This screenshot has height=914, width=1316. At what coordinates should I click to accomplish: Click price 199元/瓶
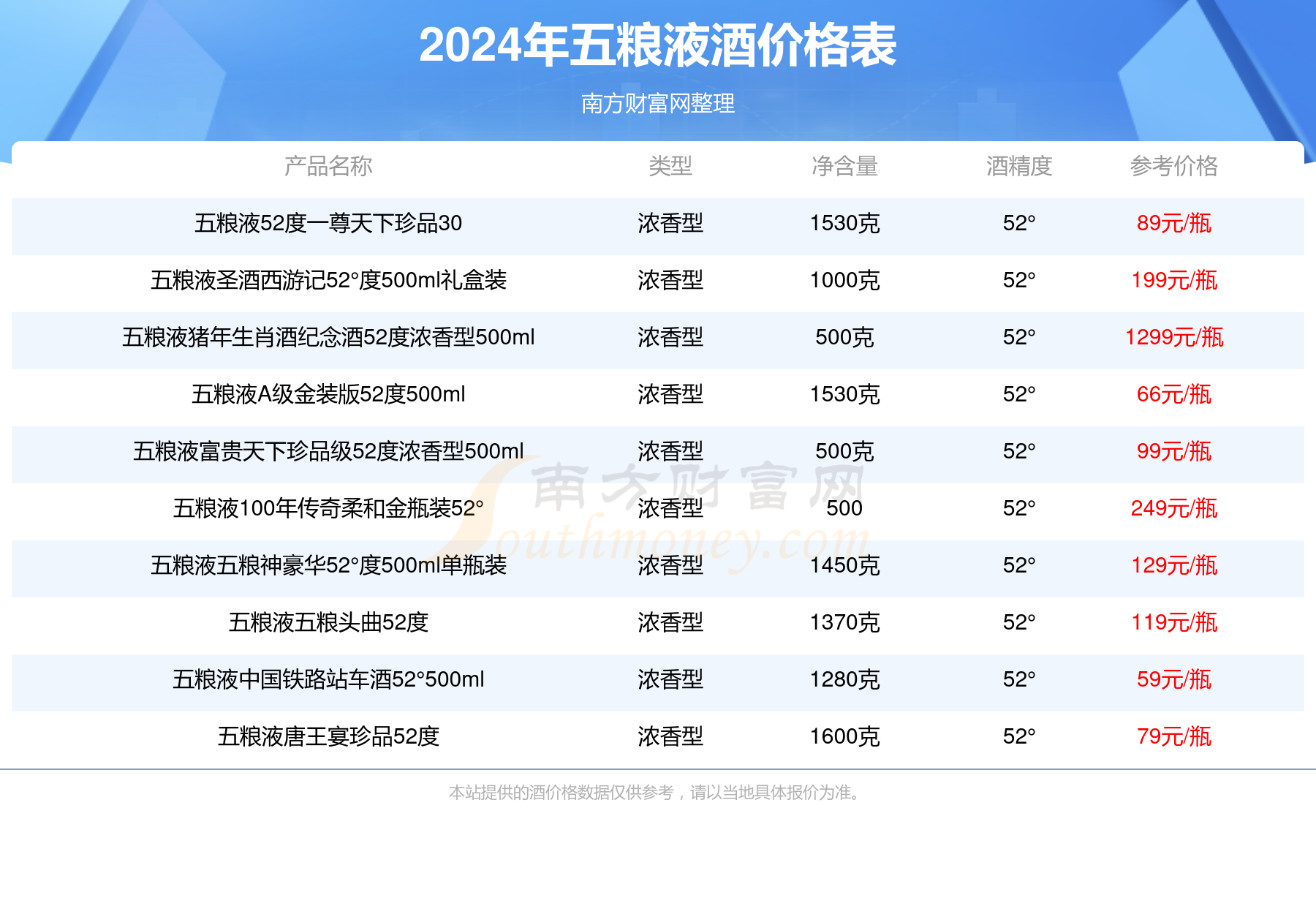point(1174,280)
